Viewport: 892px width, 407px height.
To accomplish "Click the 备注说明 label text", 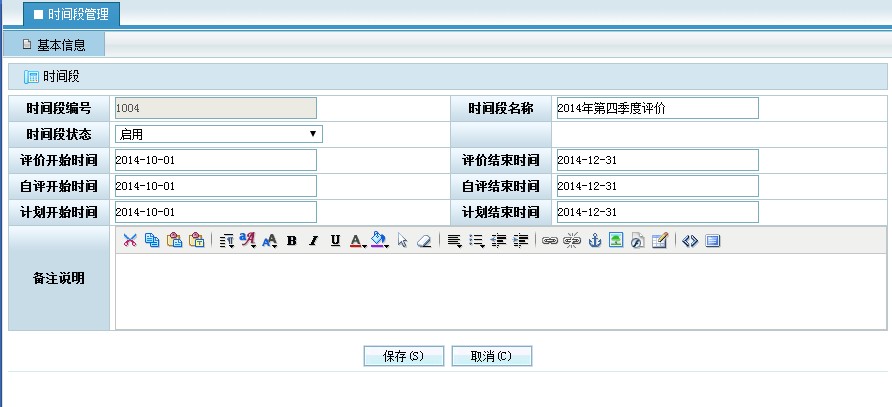I will [x=59, y=278].
